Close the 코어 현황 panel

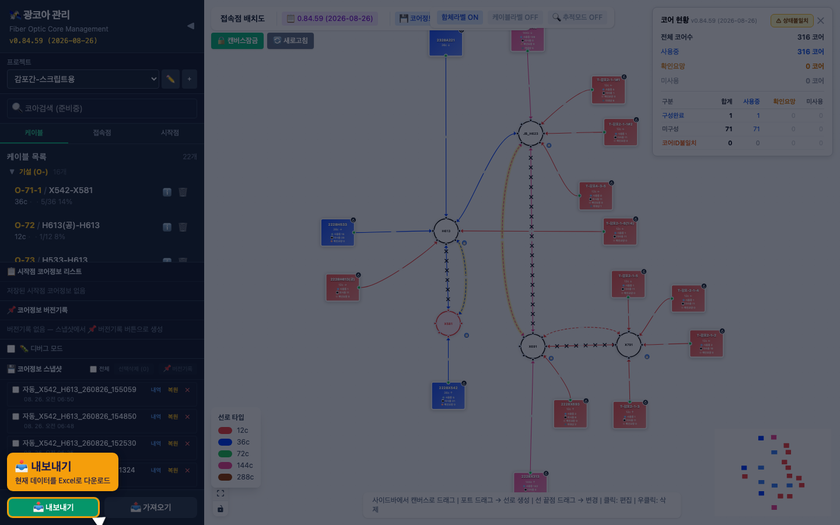pyautogui.click(x=821, y=21)
